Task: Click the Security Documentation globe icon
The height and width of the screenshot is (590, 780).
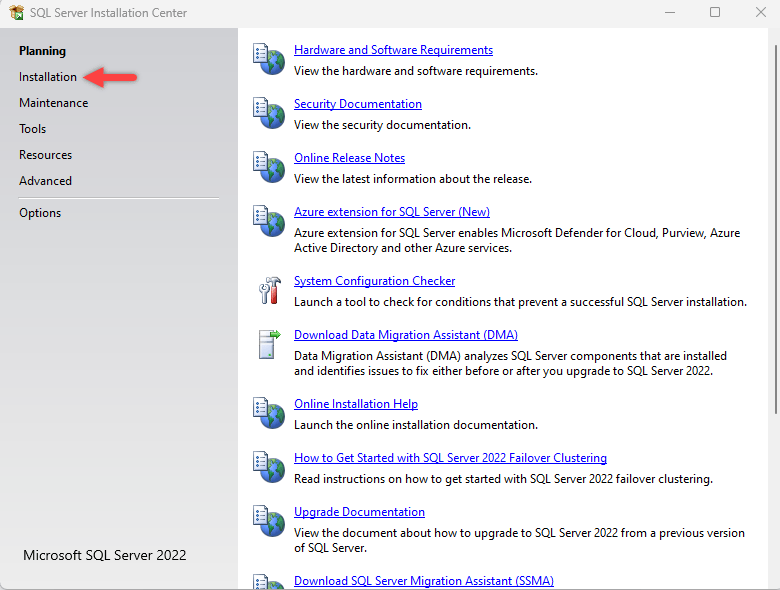Action: [269, 113]
